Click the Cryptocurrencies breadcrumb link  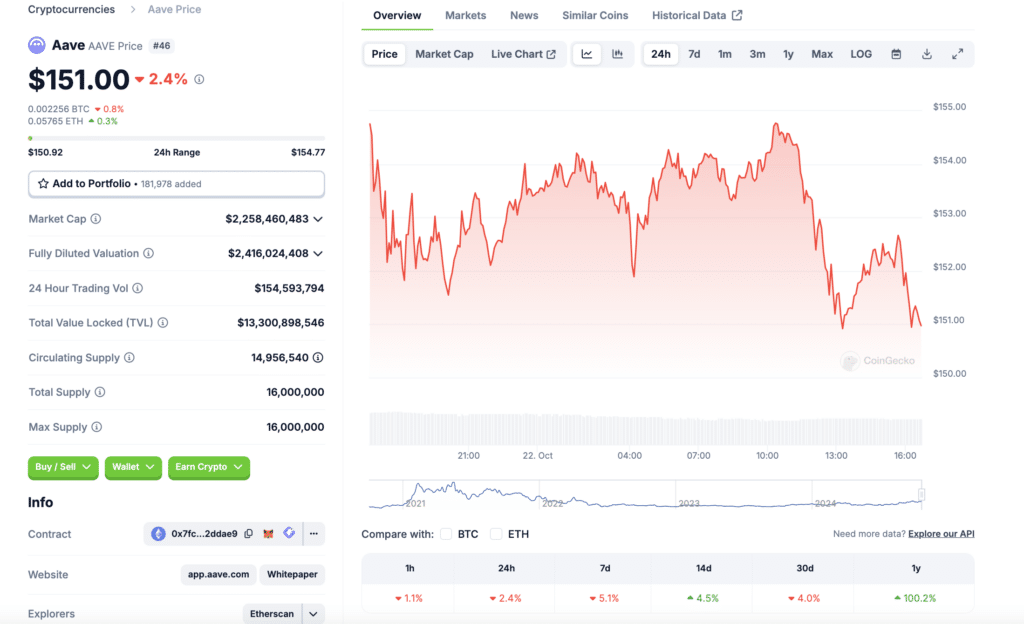click(x=71, y=9)
